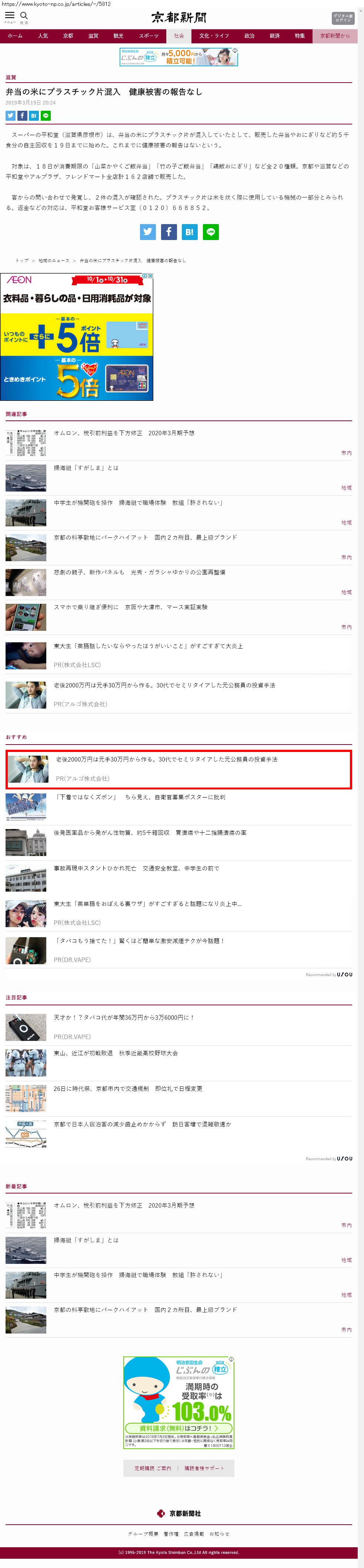Click large Hatena B! button below article text
The height and width of the screenshot is (1568, 364).
(189, 232)
